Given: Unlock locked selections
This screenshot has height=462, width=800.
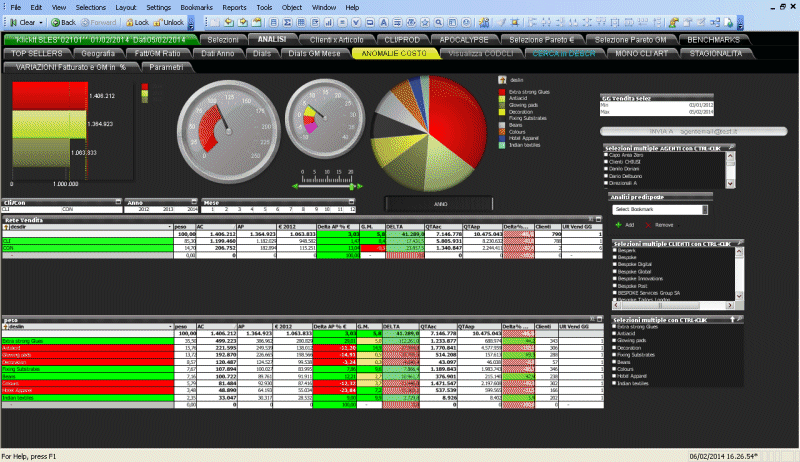Looking at the screenshot, I should (169, 22).
